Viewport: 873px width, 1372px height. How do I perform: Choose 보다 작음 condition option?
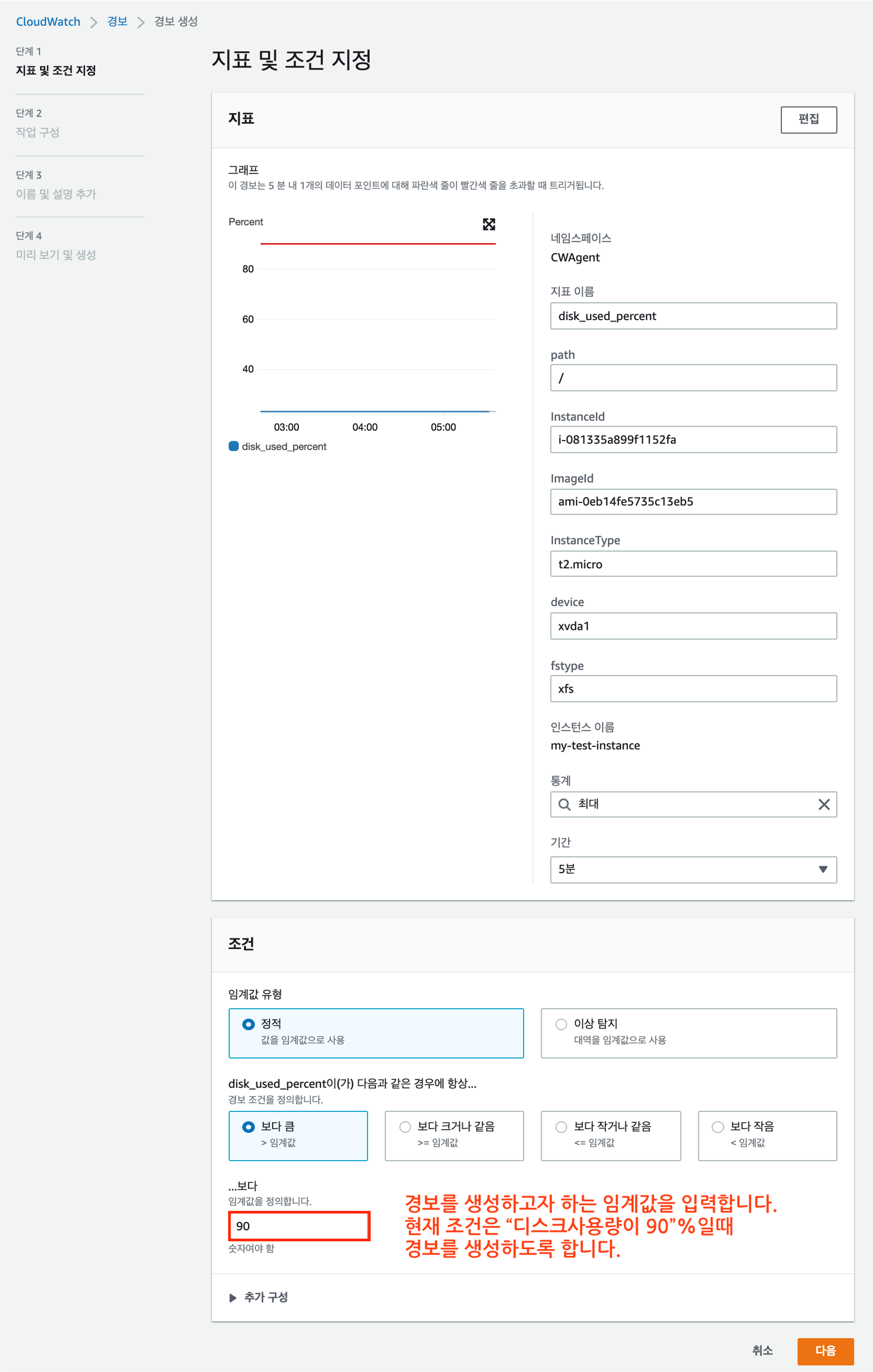click(x=718, y=1126)
